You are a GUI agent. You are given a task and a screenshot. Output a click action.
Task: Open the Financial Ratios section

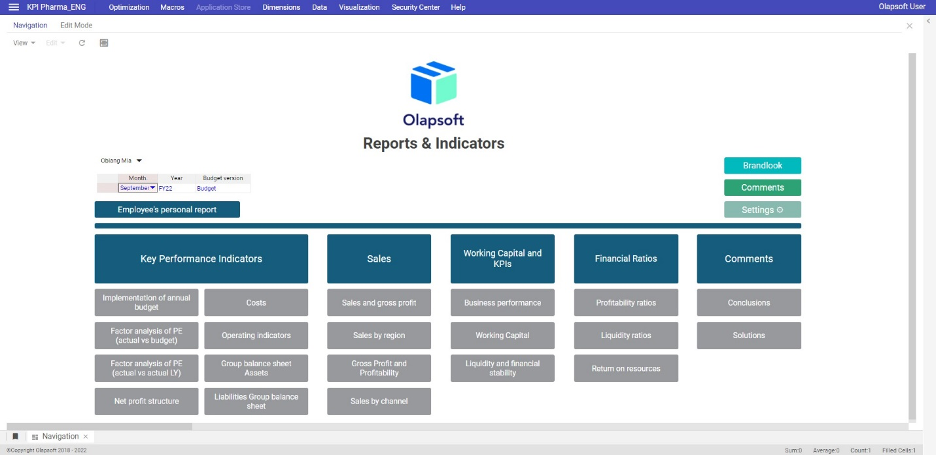(626, 258)
